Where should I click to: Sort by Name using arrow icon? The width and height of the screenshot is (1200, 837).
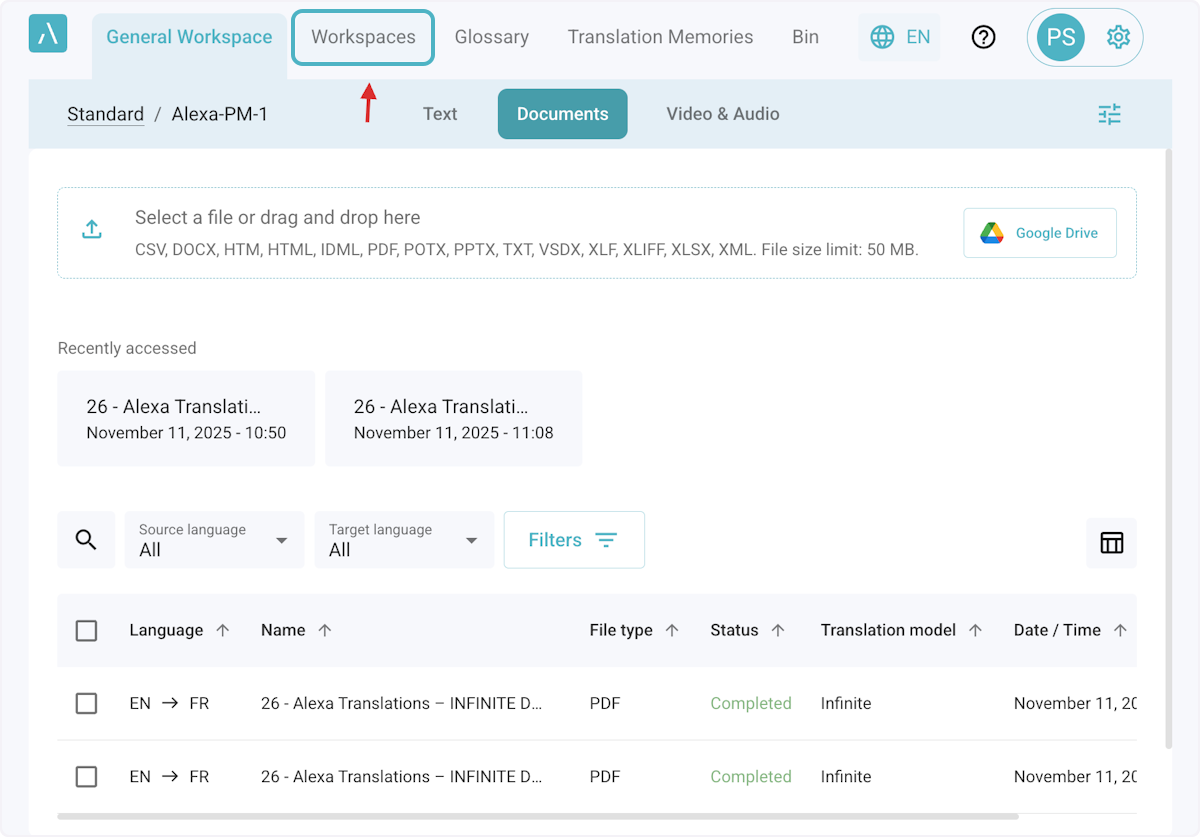325,630
